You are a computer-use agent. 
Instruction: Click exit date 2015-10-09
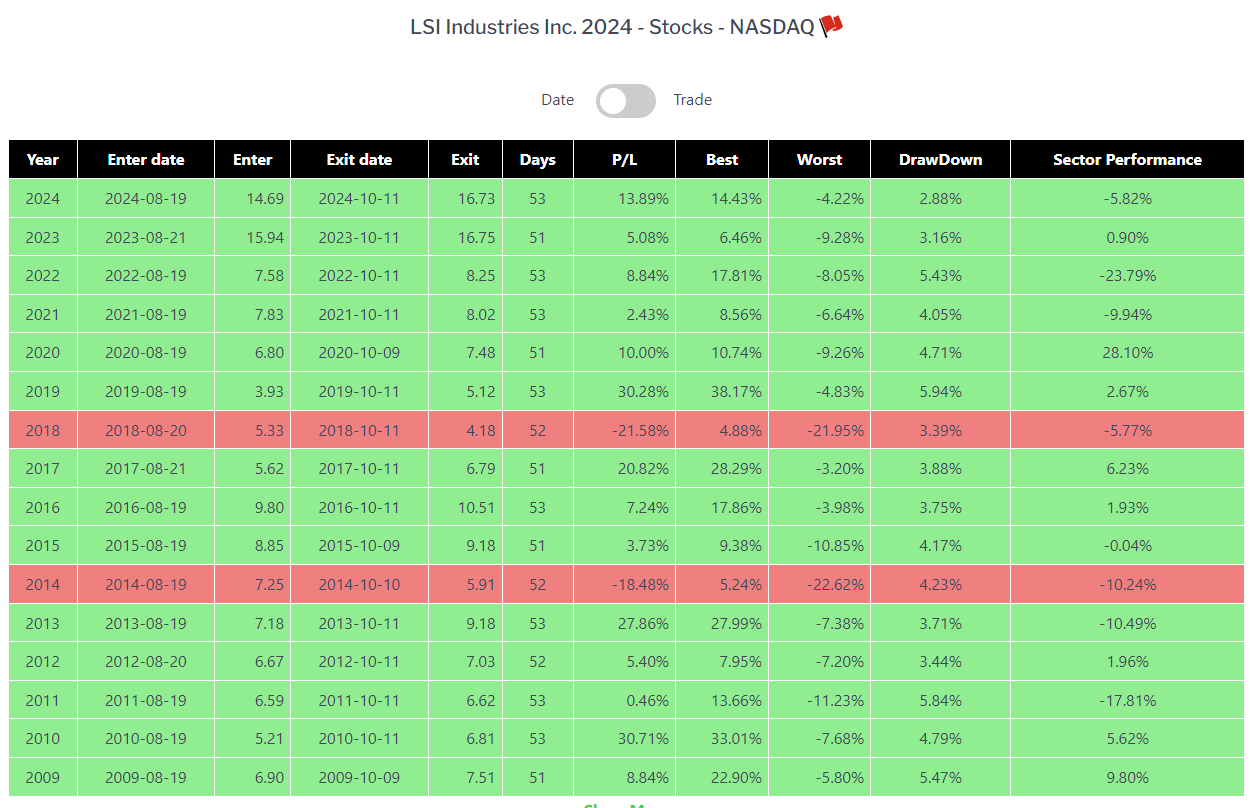(359, 546)
